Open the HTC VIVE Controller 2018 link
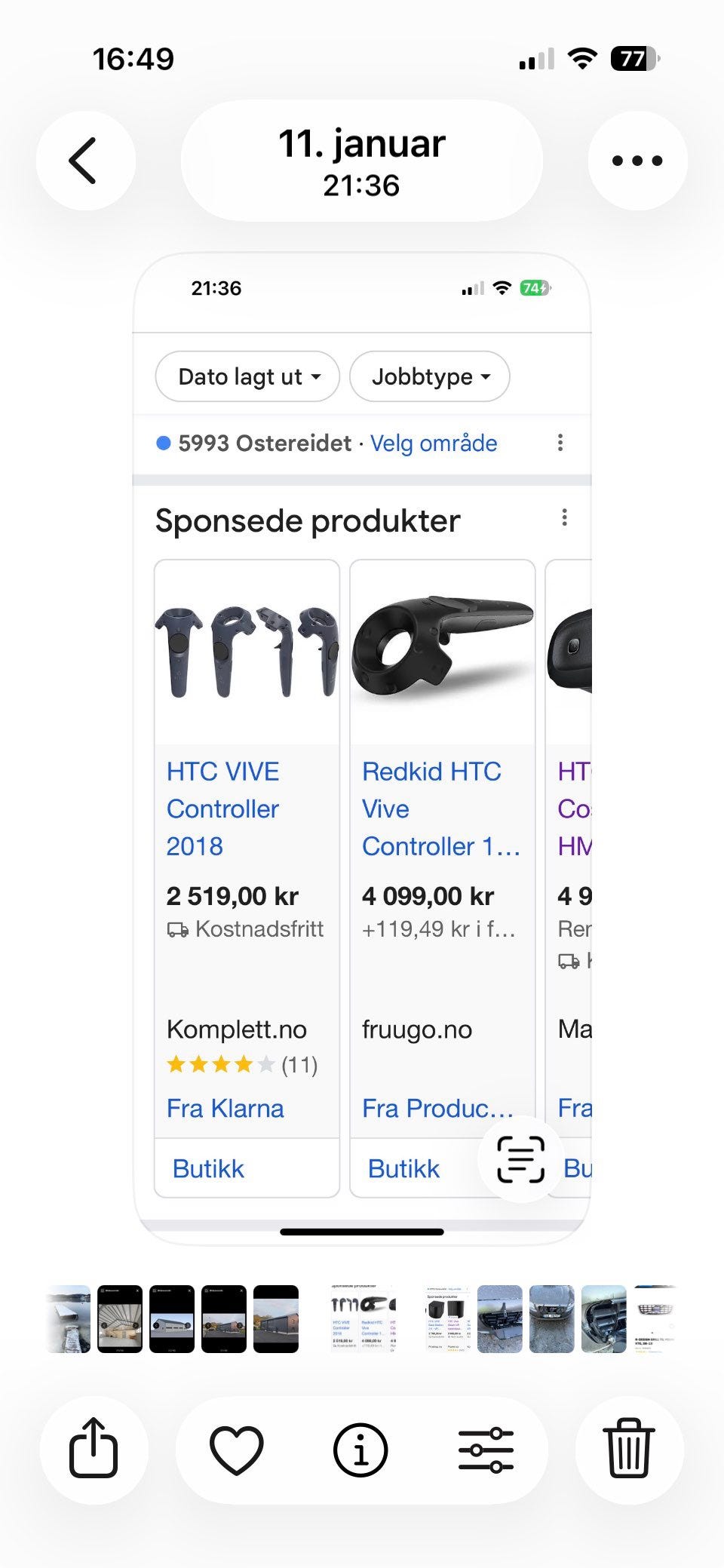Image resolution: width=724 pixels, height=1568 pixels. 223,809
